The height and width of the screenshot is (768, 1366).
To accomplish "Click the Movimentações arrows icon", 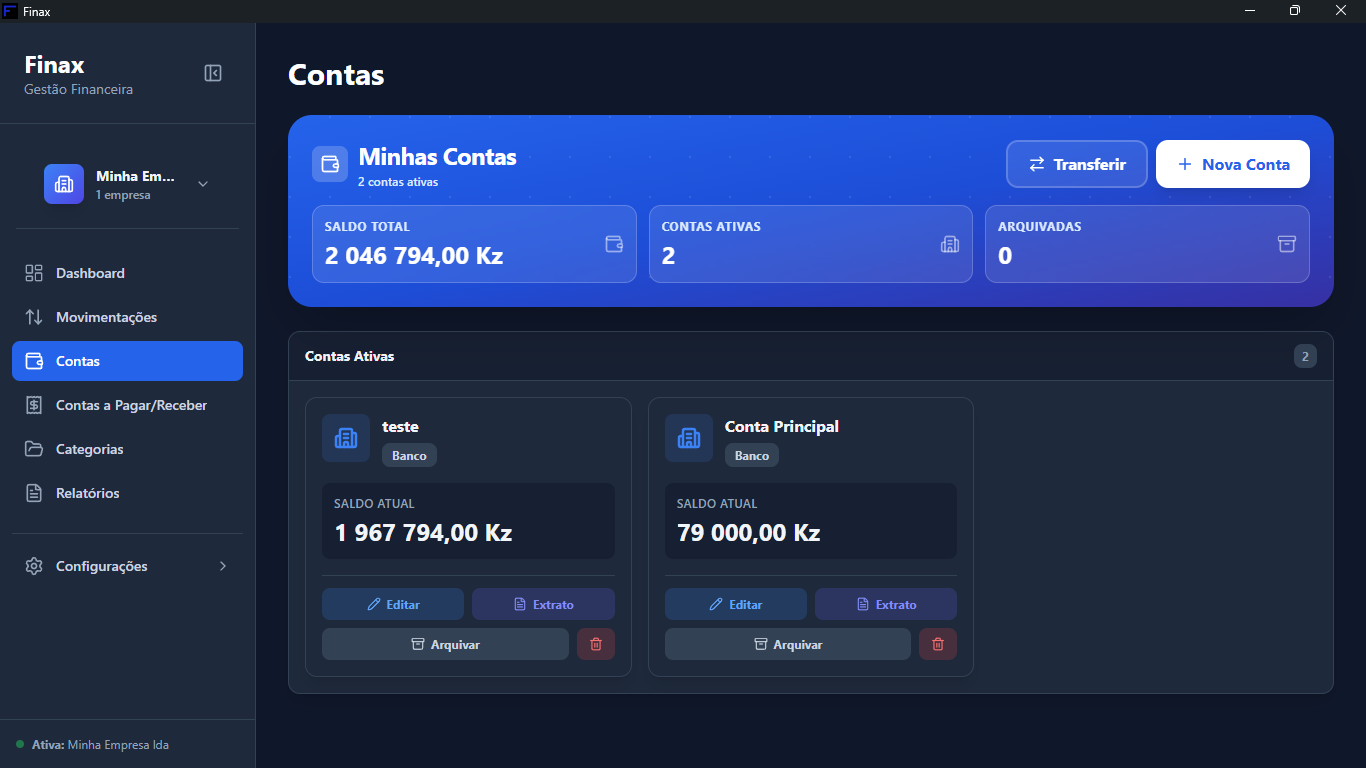I will [x=34, y=317].
